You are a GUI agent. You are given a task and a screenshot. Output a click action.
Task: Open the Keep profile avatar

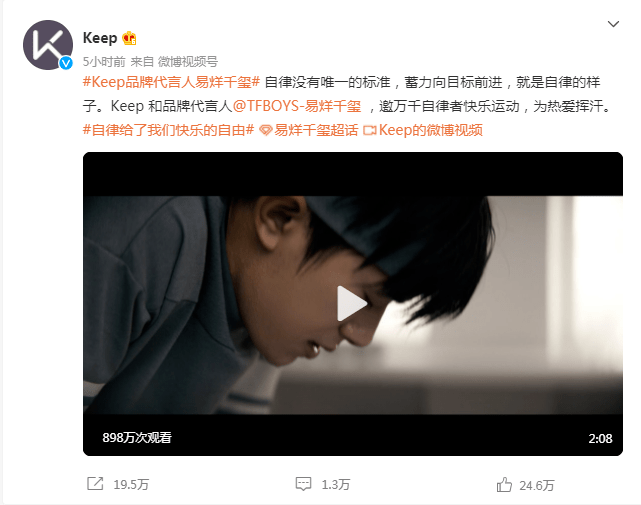(48, 45)
